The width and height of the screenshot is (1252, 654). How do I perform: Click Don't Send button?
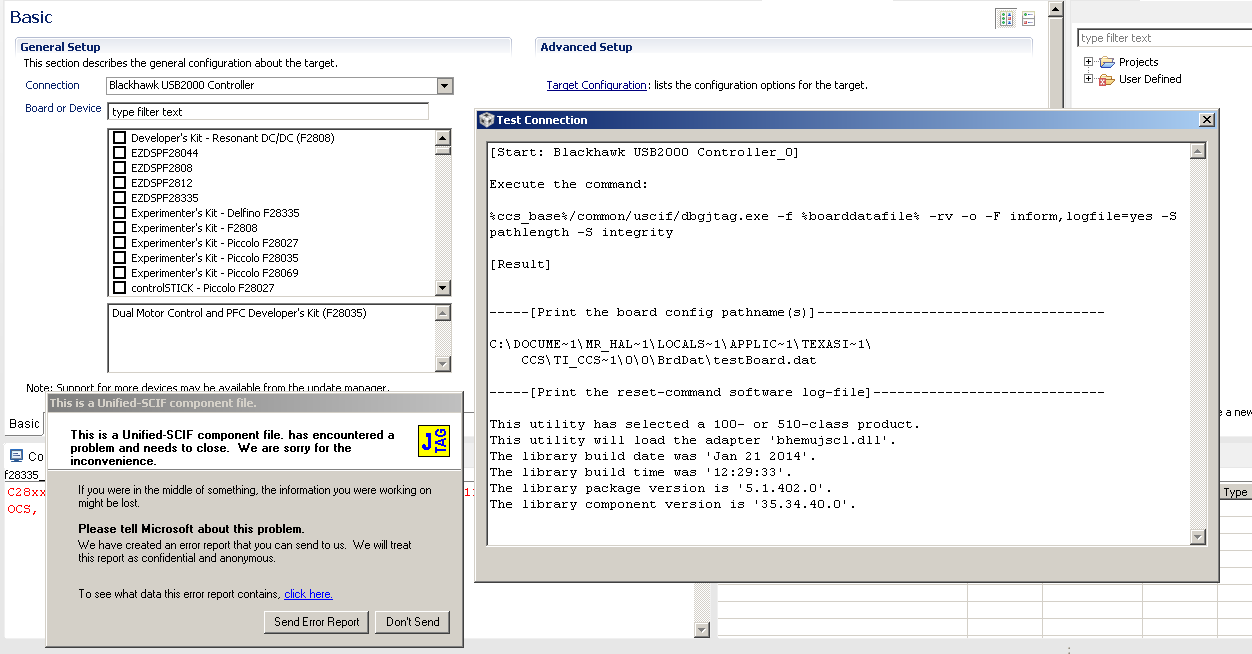click(413, 622)
